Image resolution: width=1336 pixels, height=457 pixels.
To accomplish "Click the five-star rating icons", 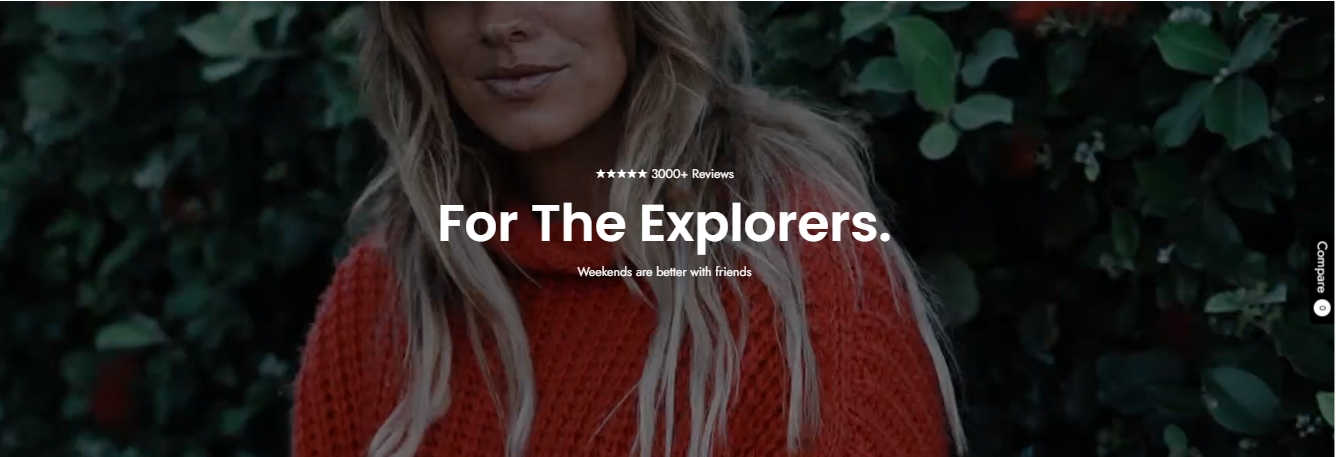I will click(x=621, y=174).
